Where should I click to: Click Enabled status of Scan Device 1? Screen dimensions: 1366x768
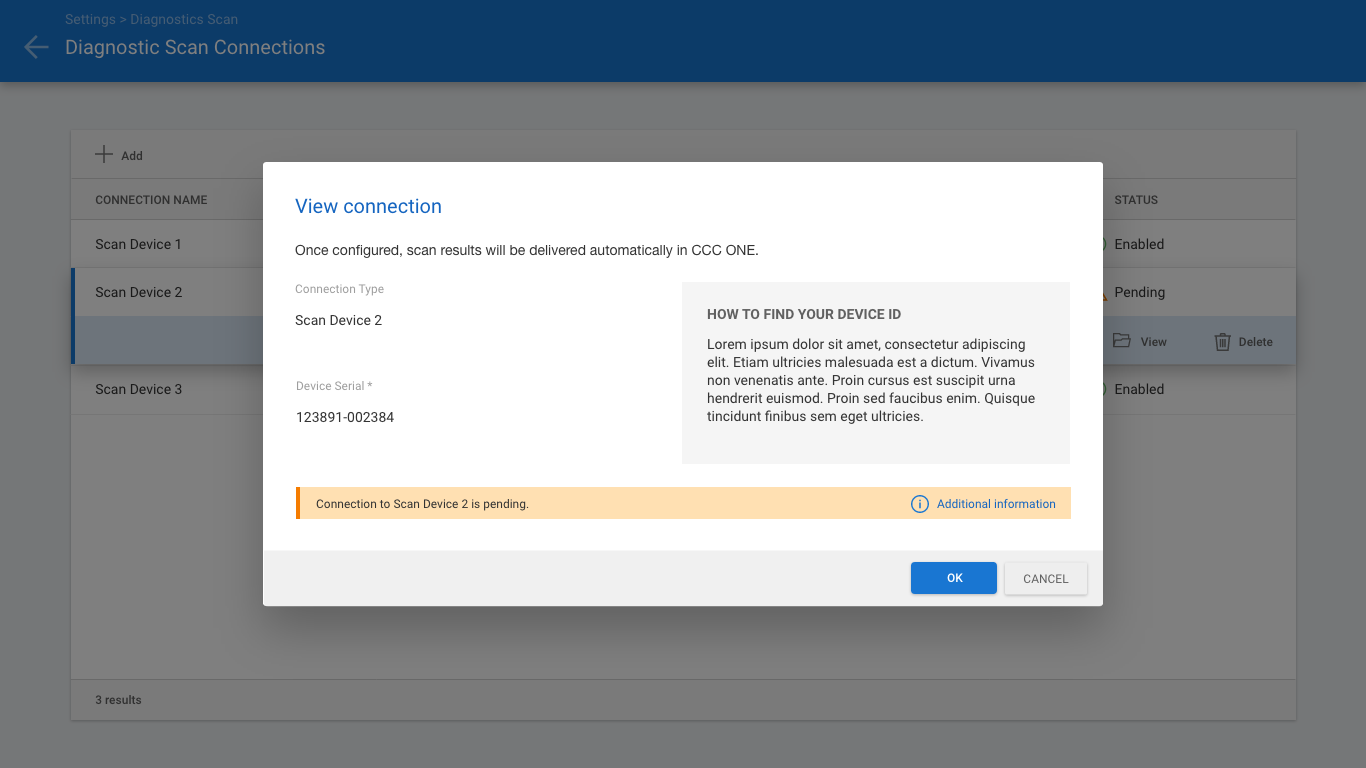1139,244
